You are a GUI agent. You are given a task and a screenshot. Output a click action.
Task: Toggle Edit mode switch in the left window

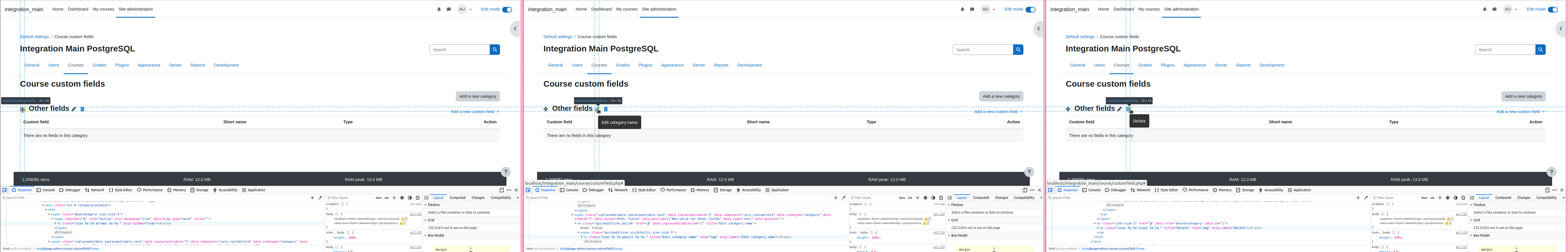tap(507, 9)
